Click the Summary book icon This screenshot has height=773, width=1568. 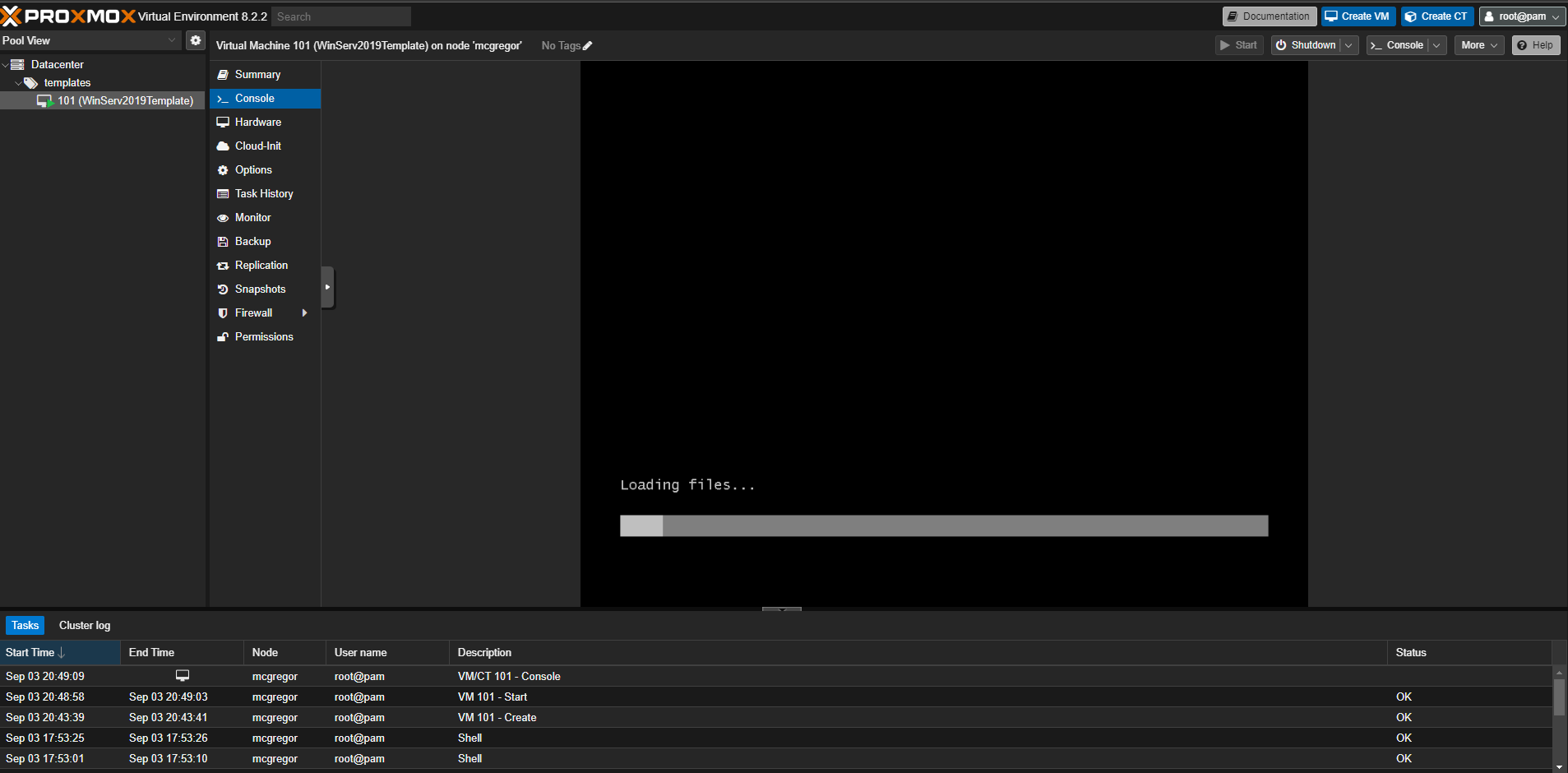pos(223,75)
